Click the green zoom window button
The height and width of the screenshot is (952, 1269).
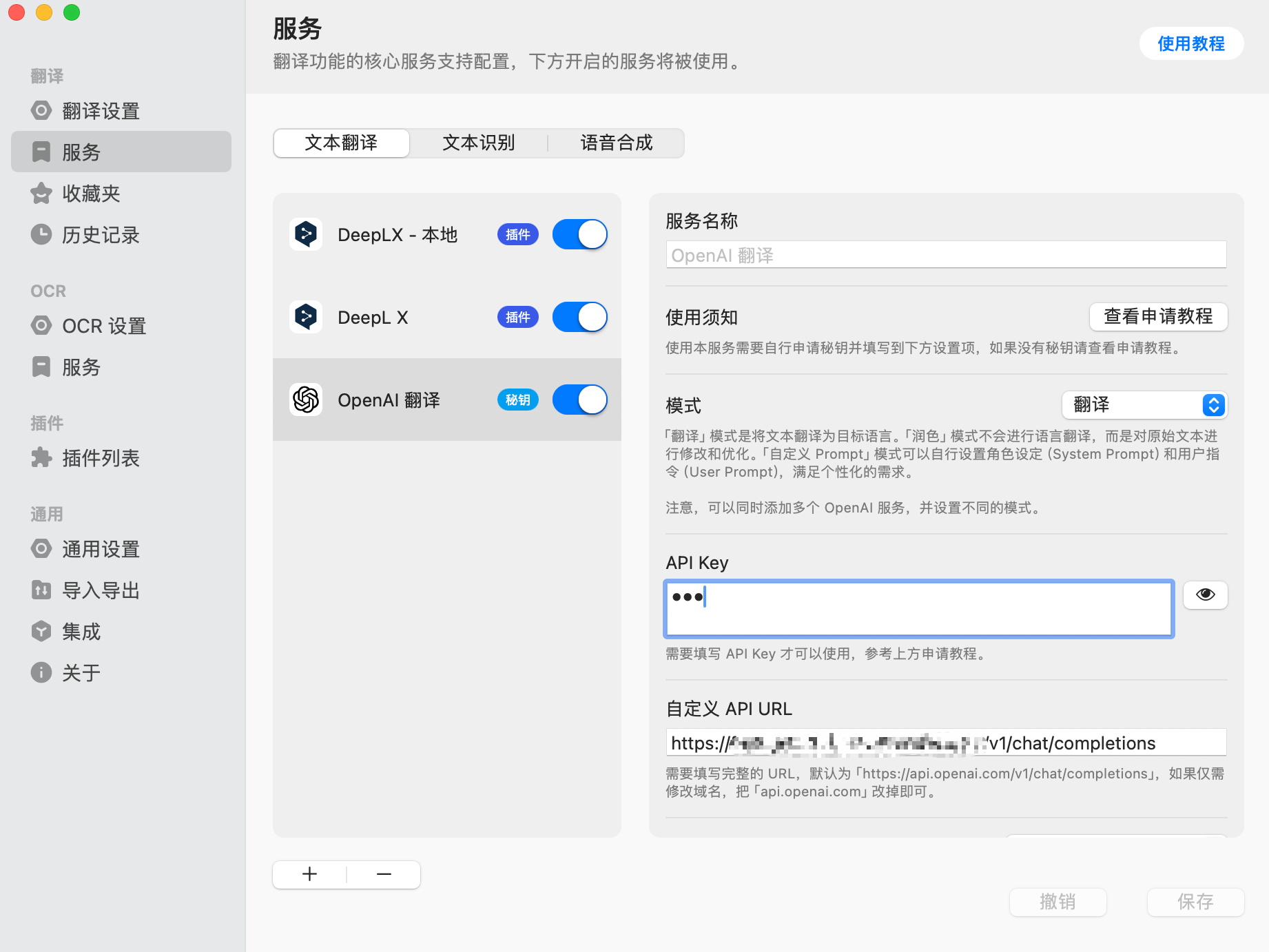pos(72,12)
